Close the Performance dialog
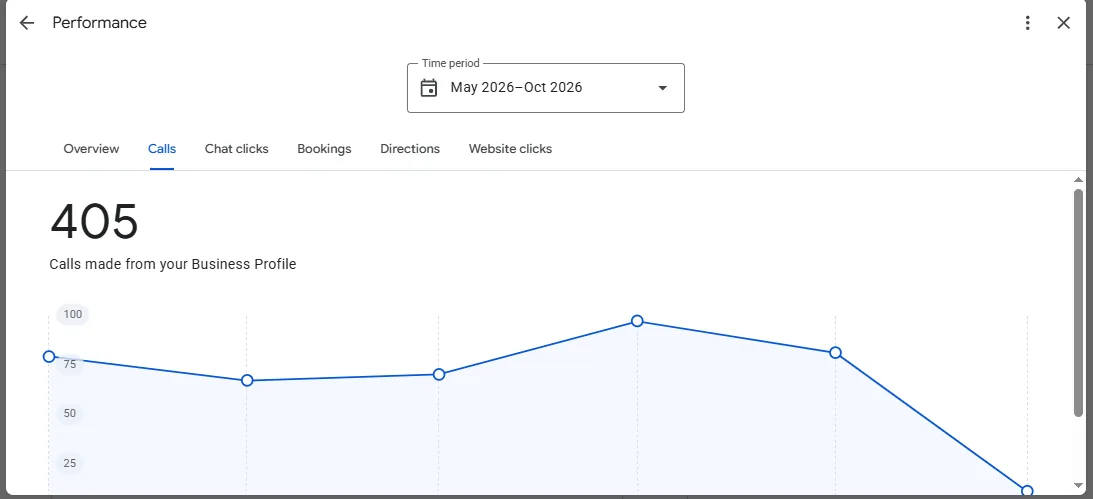Screen dimensions: 1093x499 [1063, 23]
